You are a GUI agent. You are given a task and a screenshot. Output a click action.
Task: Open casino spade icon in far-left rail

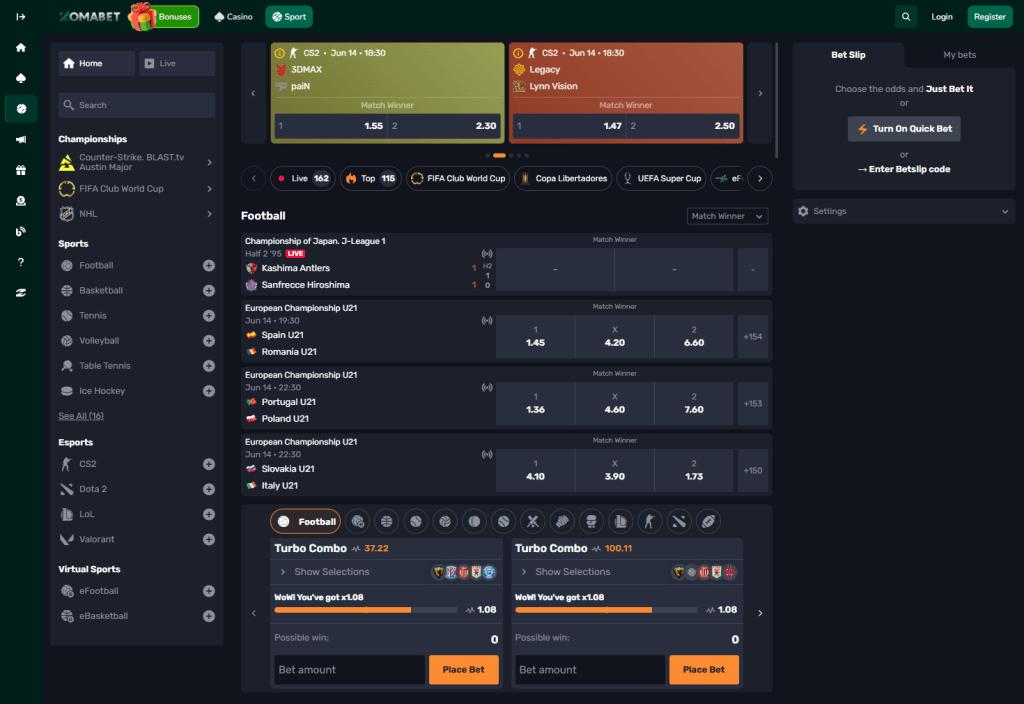pyautogui.click(x=21, y=78)
